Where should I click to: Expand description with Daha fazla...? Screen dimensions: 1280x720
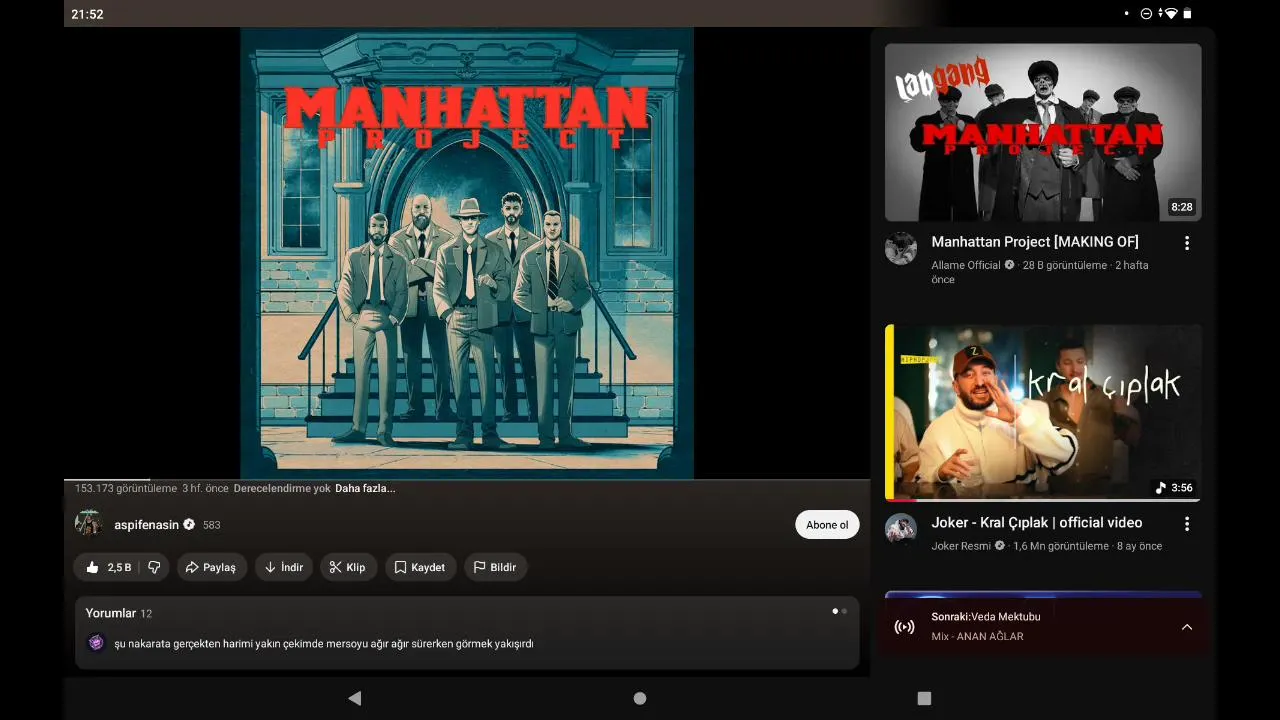pos(365,489)
